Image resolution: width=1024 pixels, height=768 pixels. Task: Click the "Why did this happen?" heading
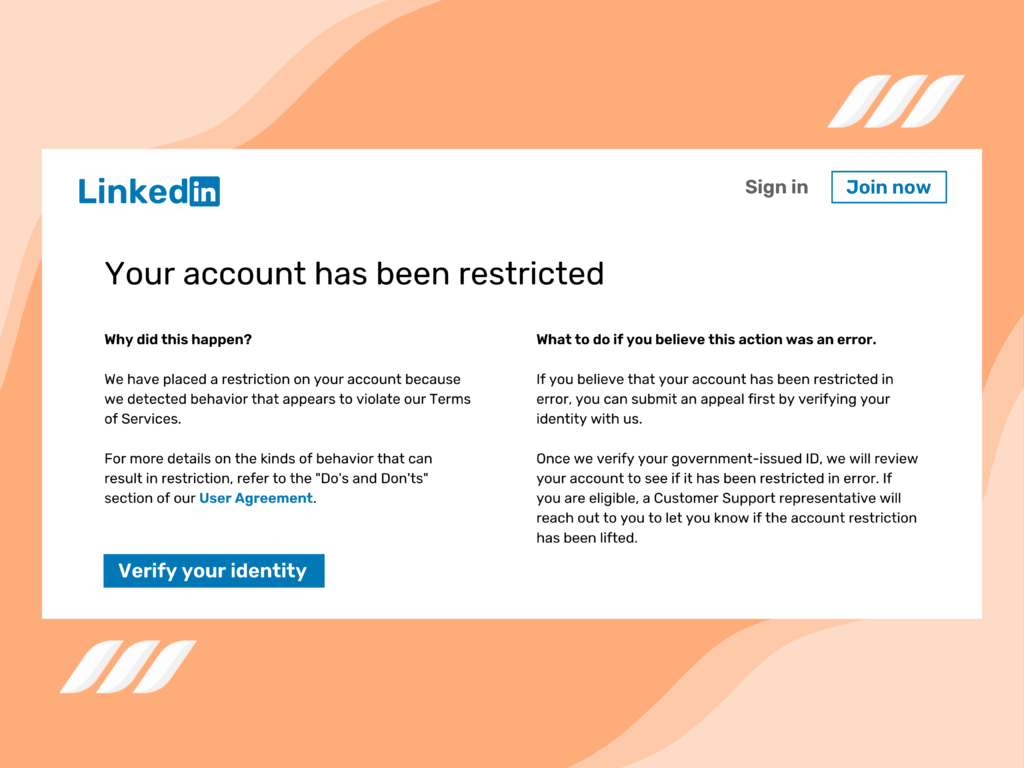click(177, 339)
